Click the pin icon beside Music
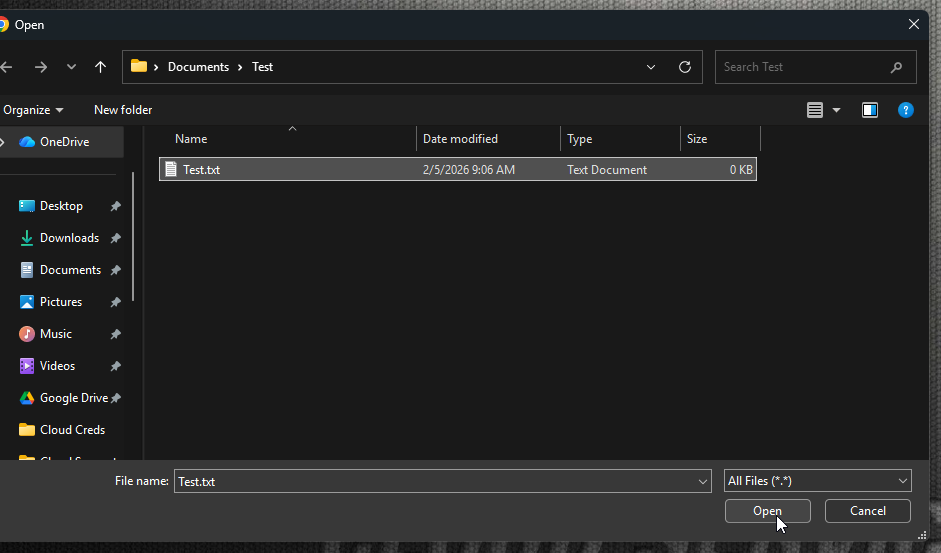The height and width of the screenshot is (553, 941). pos(116,334)
